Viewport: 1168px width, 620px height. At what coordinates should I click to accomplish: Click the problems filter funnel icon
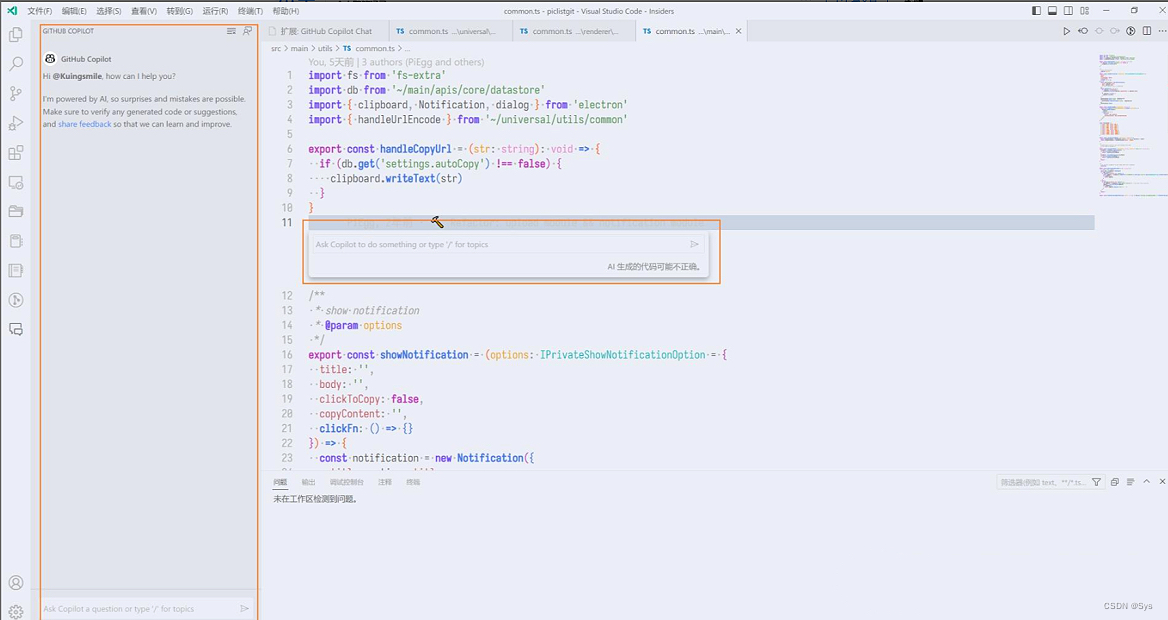click(1096, 482)
